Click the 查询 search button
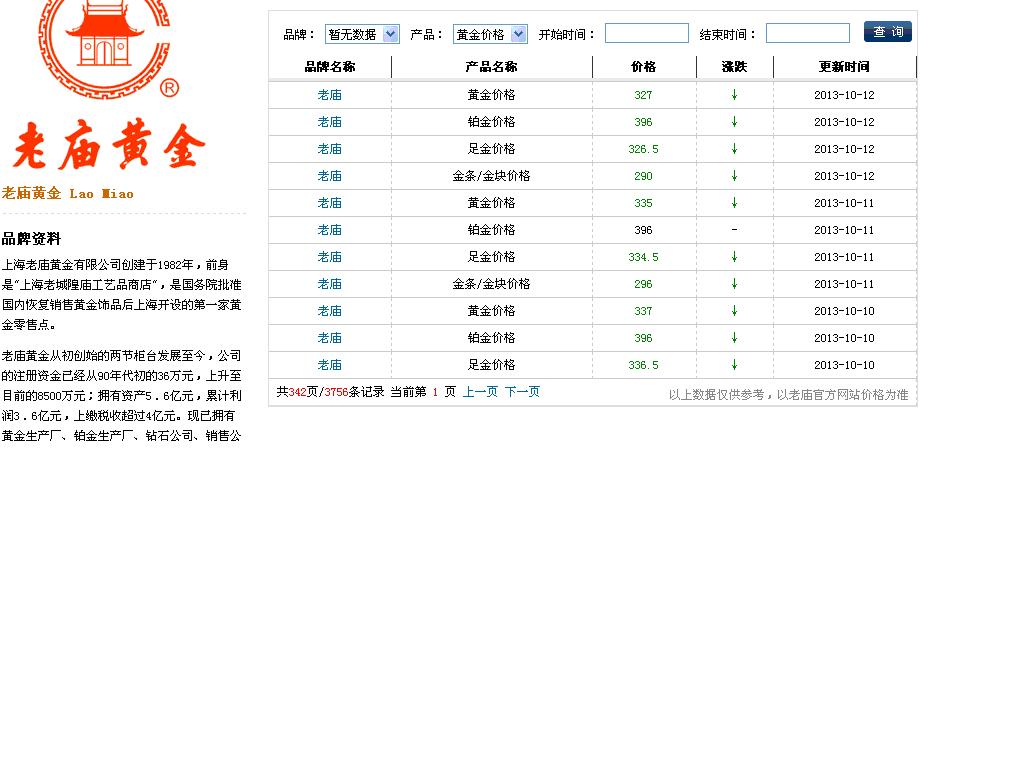Viewport: 1024px width, 768px height. click(x=888, y=32)
